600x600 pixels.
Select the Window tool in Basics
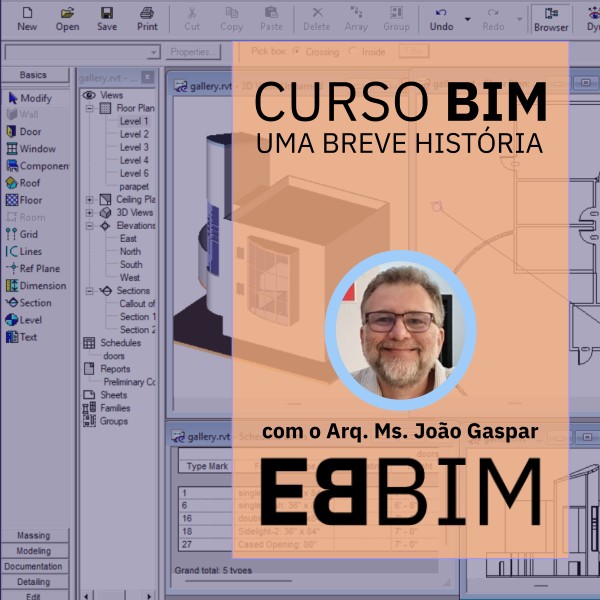(x=37, y=149)
